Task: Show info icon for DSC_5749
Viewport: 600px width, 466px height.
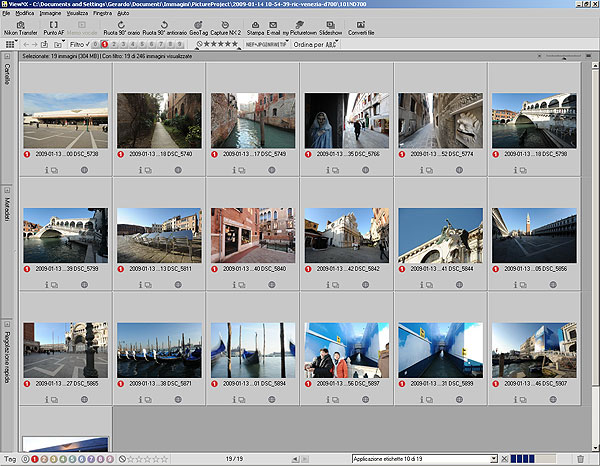Action: point(234,170)
